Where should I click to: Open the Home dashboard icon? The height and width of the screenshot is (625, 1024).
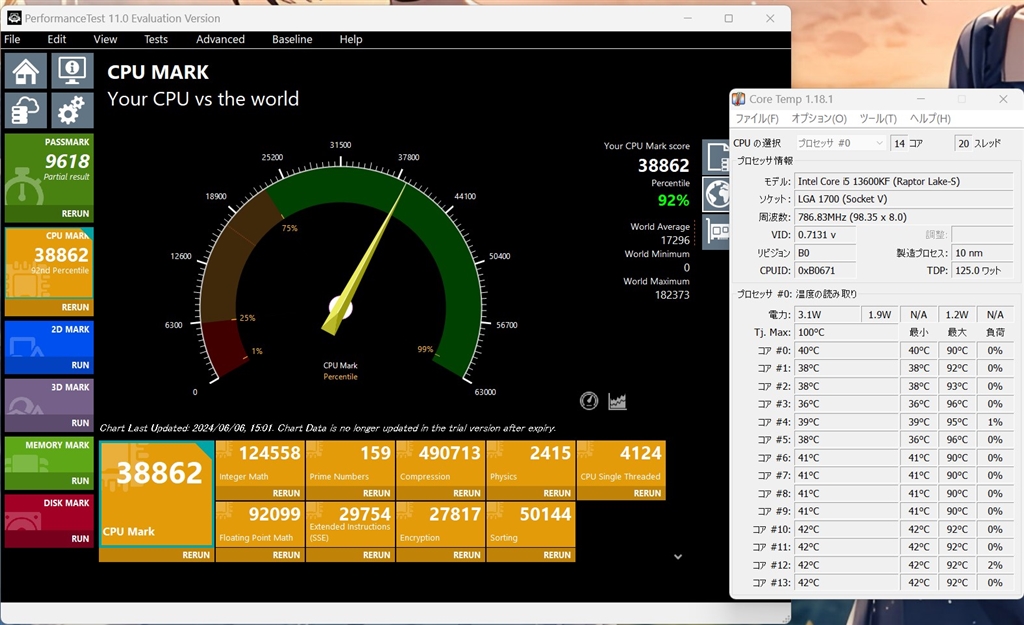(25, 71)
